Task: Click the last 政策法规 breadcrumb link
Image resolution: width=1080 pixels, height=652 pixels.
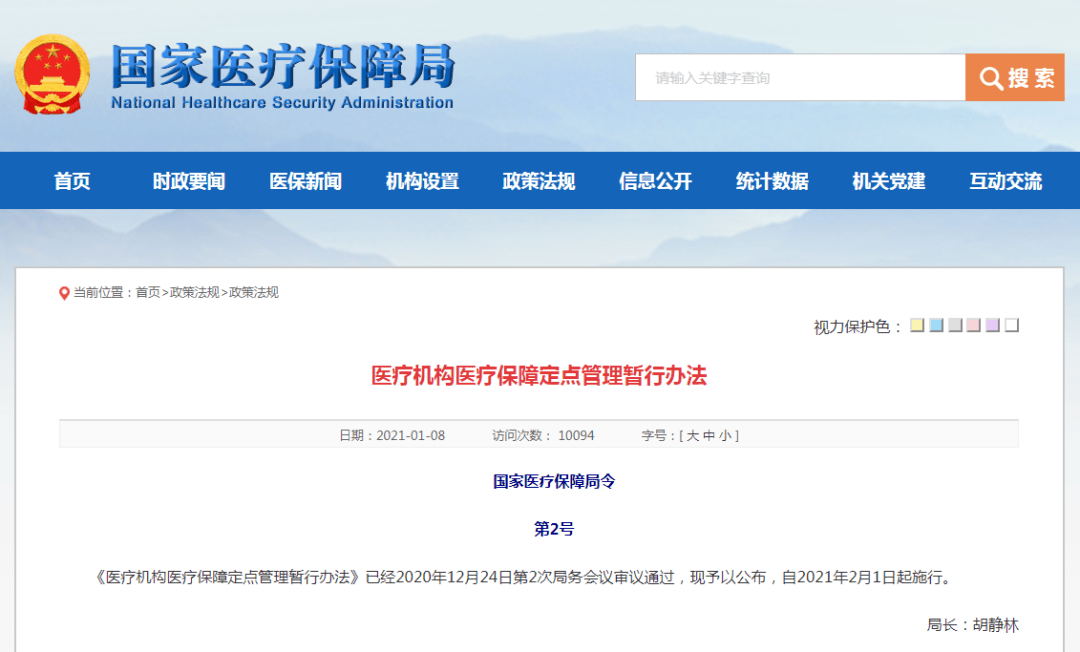Action: pyautogui.click(x=253, y=293)
